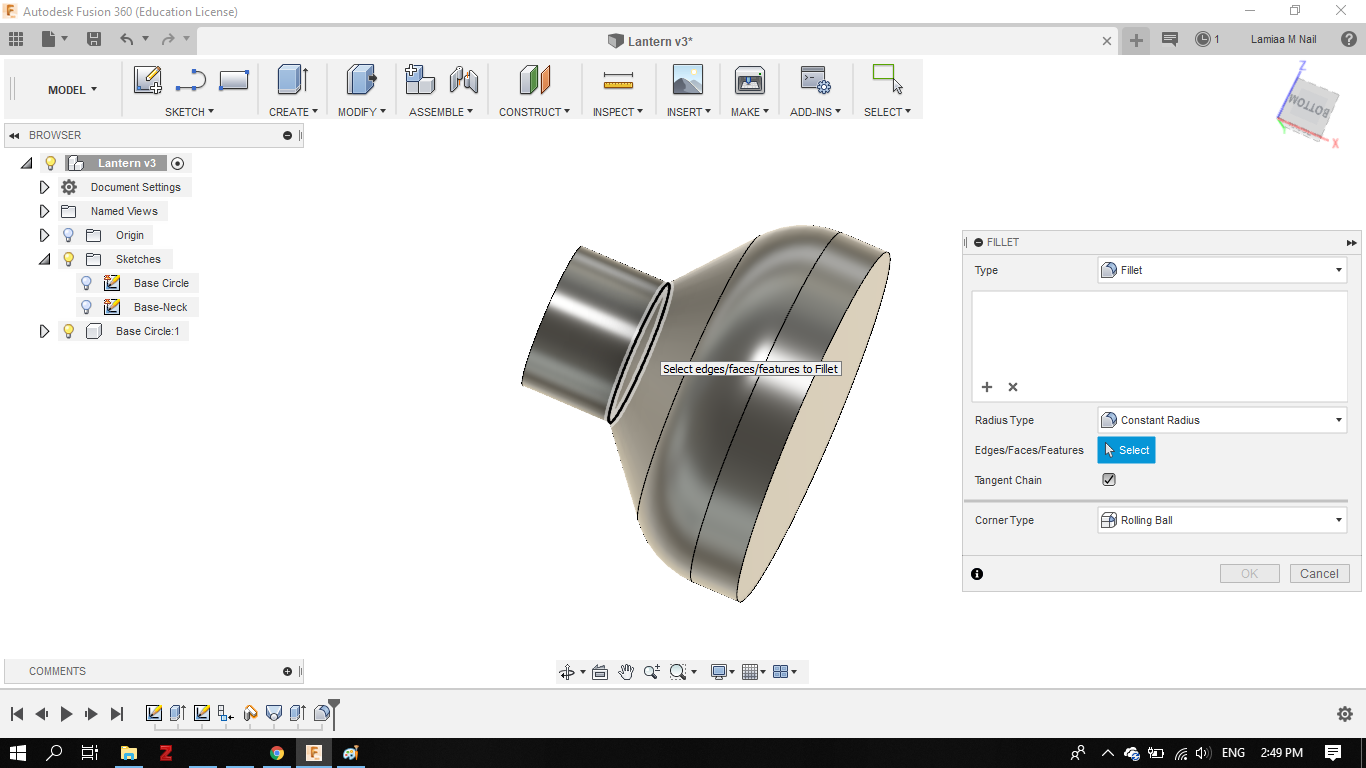The image size is (1366, 768).
Task: Toggle visibility of the Sketches folder
Action: click(x=69, y=259)
